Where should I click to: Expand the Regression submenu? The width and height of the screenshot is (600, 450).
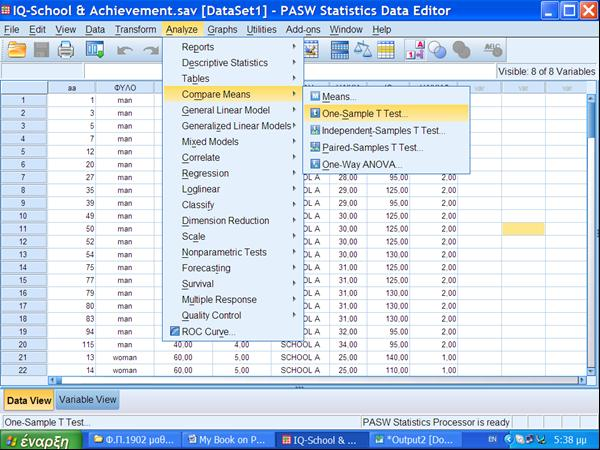(x=233, y=173)
